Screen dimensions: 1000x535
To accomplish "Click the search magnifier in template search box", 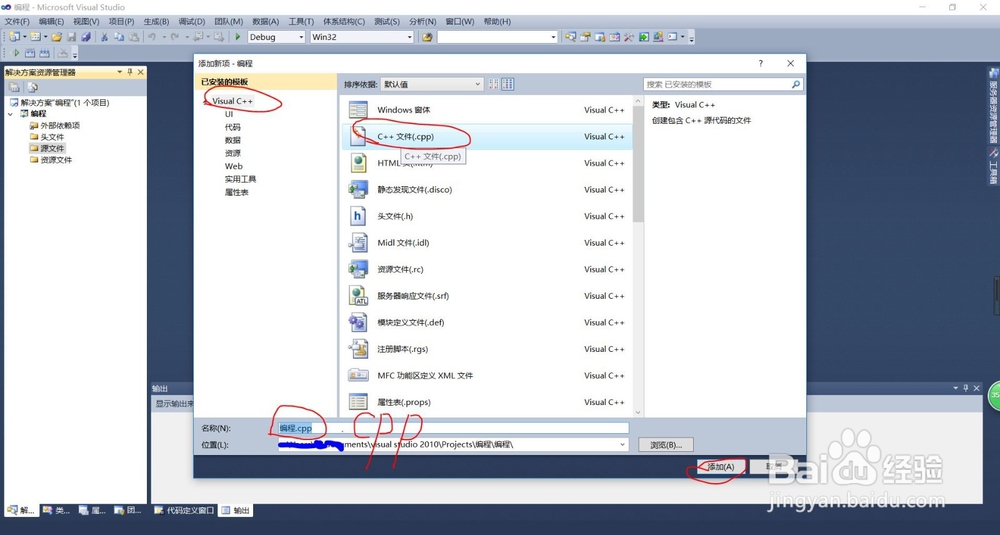I will tap(795, 84).
